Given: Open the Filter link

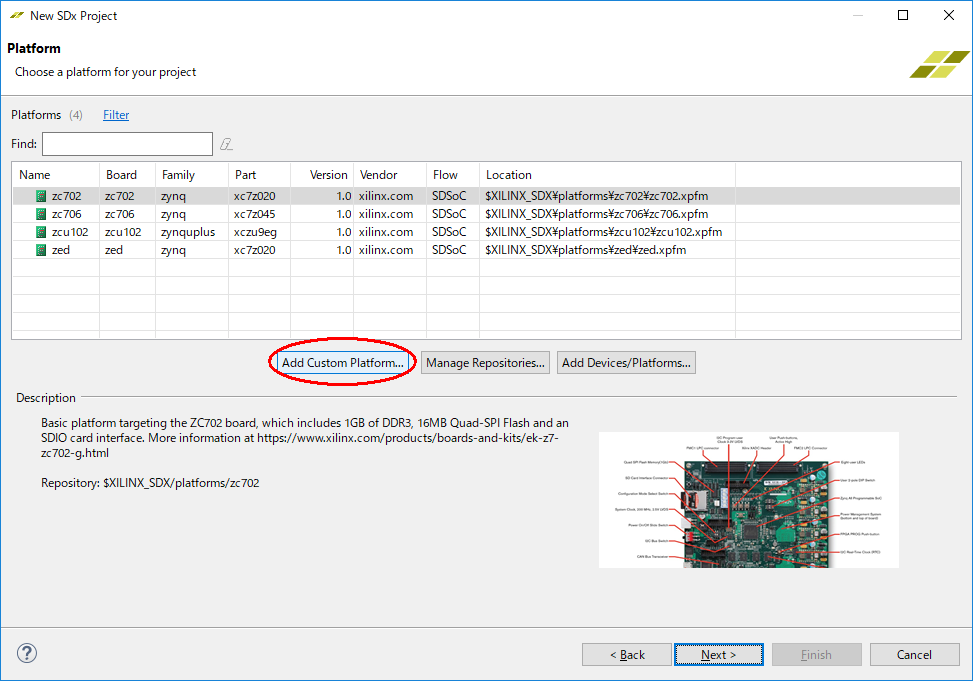Looking at the screenshot, I should 116,115.
